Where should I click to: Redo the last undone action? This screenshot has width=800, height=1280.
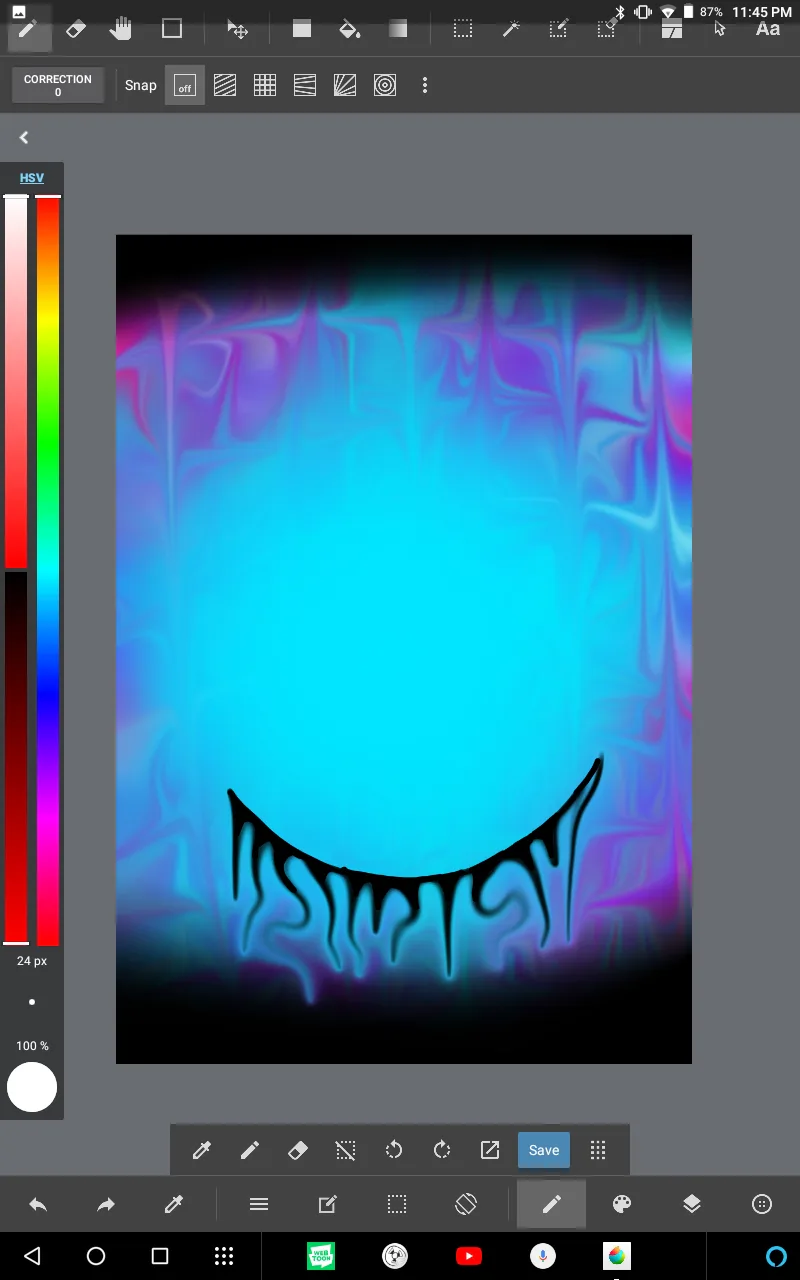click(106, 1205)
